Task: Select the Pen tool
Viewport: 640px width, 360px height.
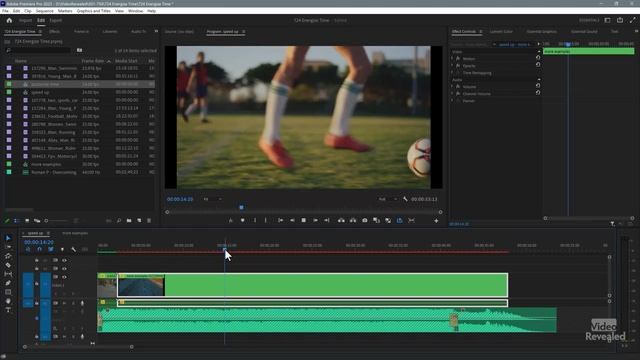Action: (8, 283)
